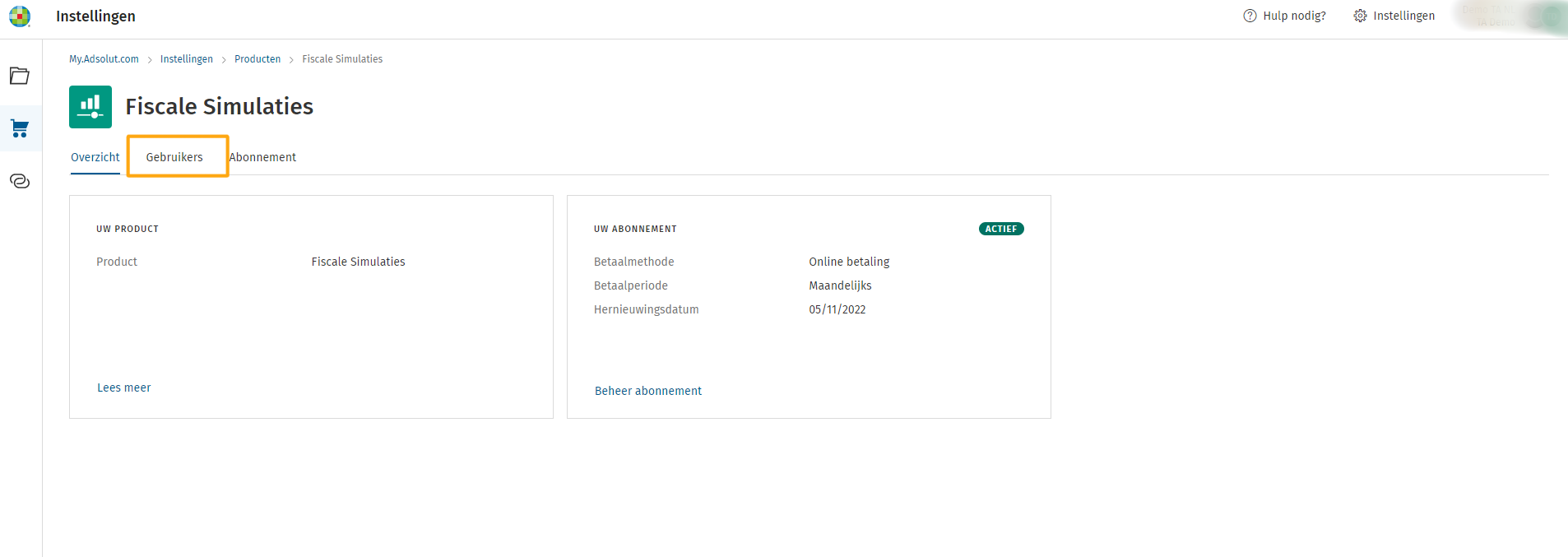Viewport: 1568px width, 557px height.
Task: Go to My.Adsolut.com breadcrumb
Action: pos(104,59)
